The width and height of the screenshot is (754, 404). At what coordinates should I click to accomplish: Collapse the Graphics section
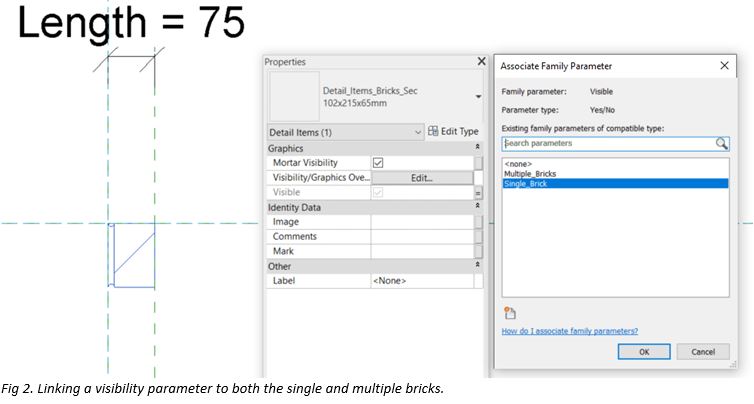point(477,148)
